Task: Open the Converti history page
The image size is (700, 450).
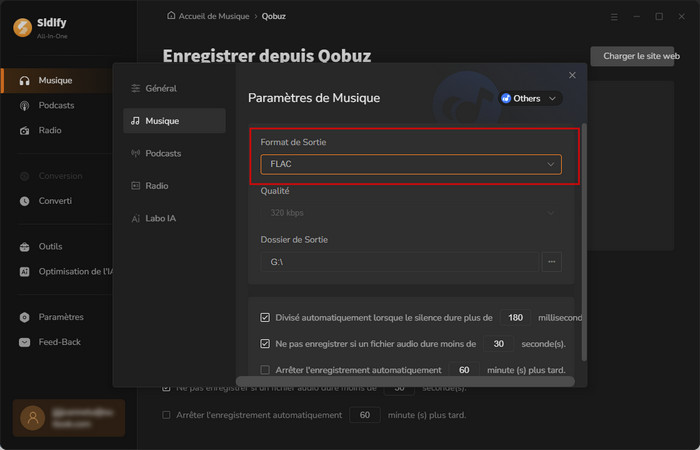Action: 55,201
